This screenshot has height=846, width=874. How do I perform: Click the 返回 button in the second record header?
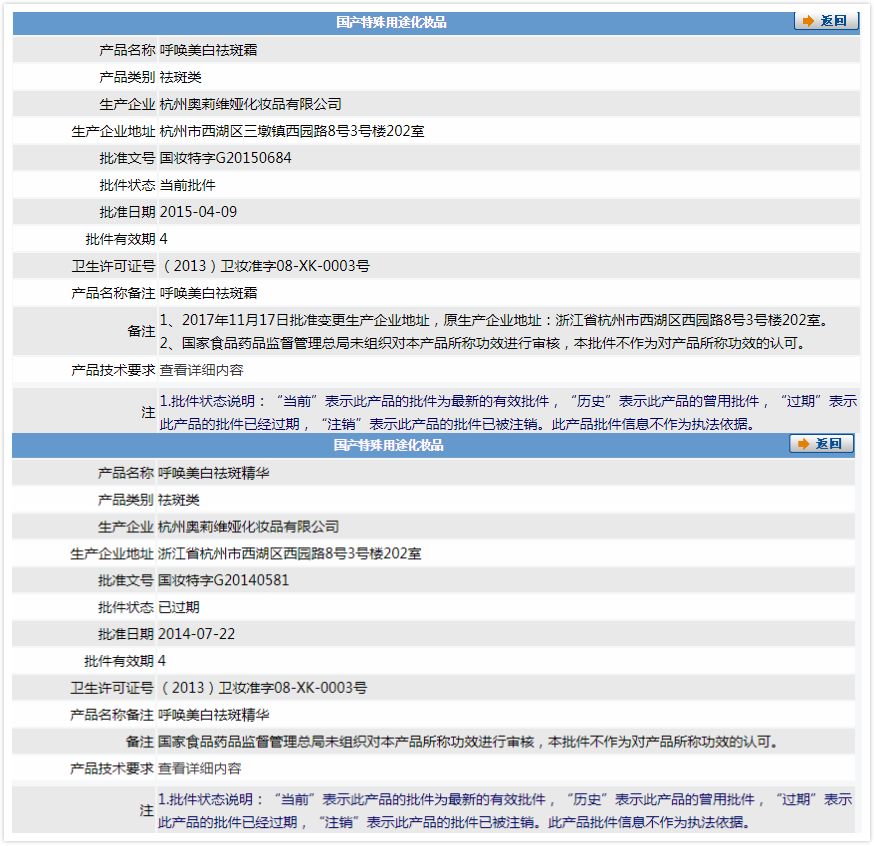point(822,444)
